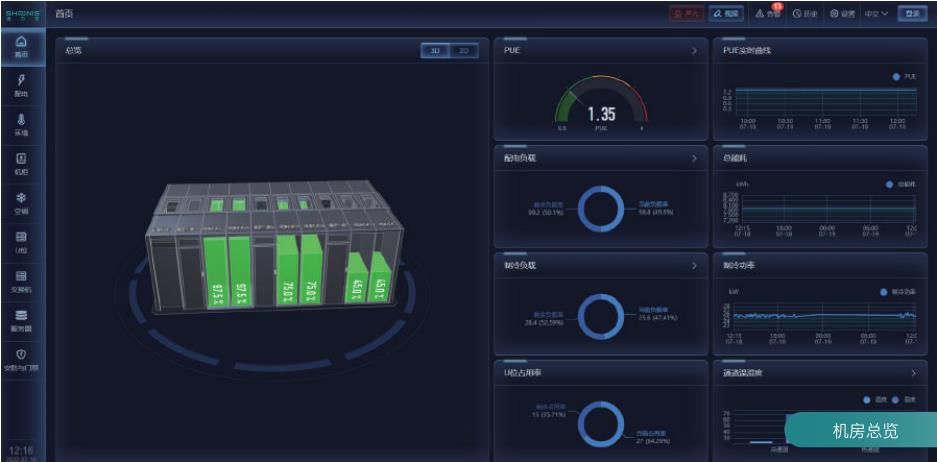Click the 视频 video button in top bar
937x462 pixels.
[726, 13]
